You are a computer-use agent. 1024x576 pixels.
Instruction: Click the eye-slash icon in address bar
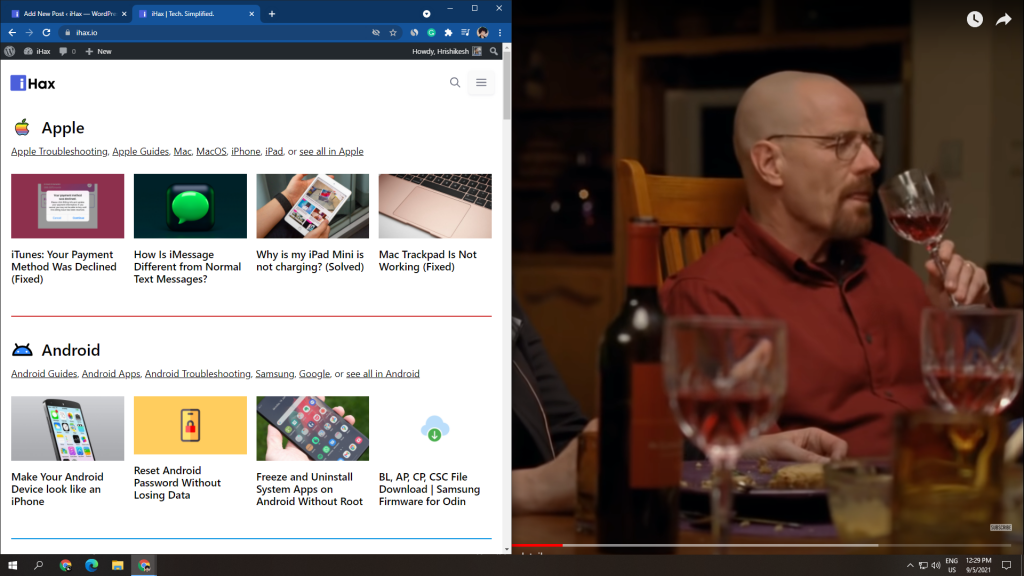tap(376, 32)
